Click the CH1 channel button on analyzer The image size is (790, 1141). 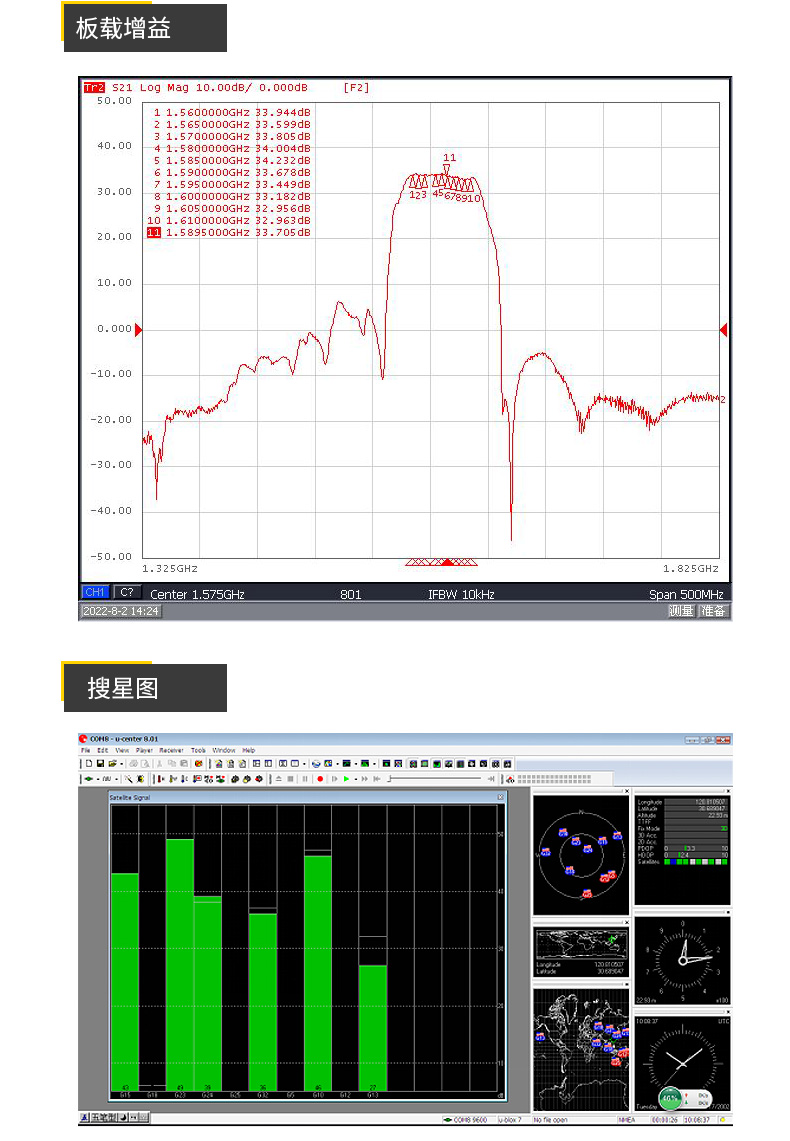click(95, 593)
